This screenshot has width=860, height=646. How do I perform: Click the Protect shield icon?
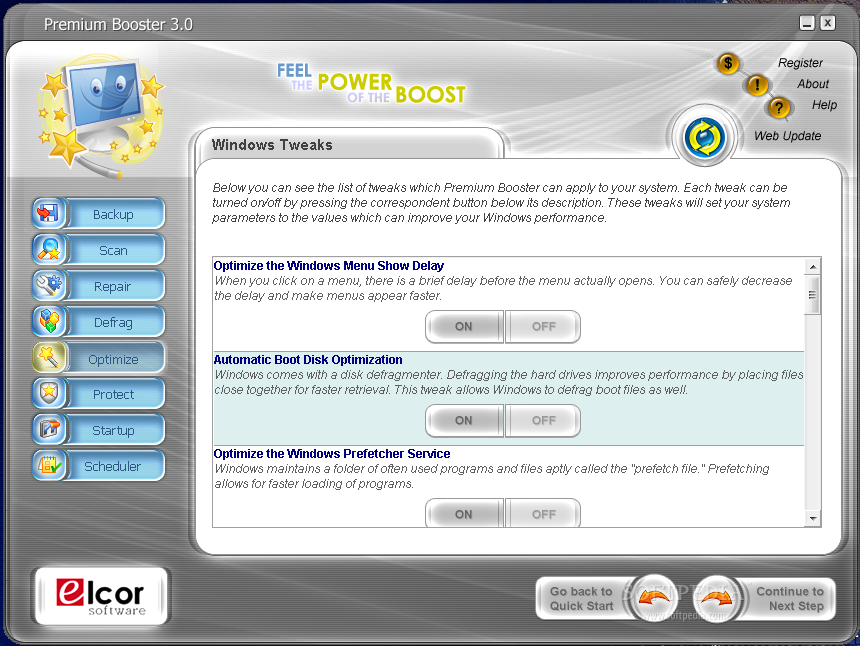48,393
